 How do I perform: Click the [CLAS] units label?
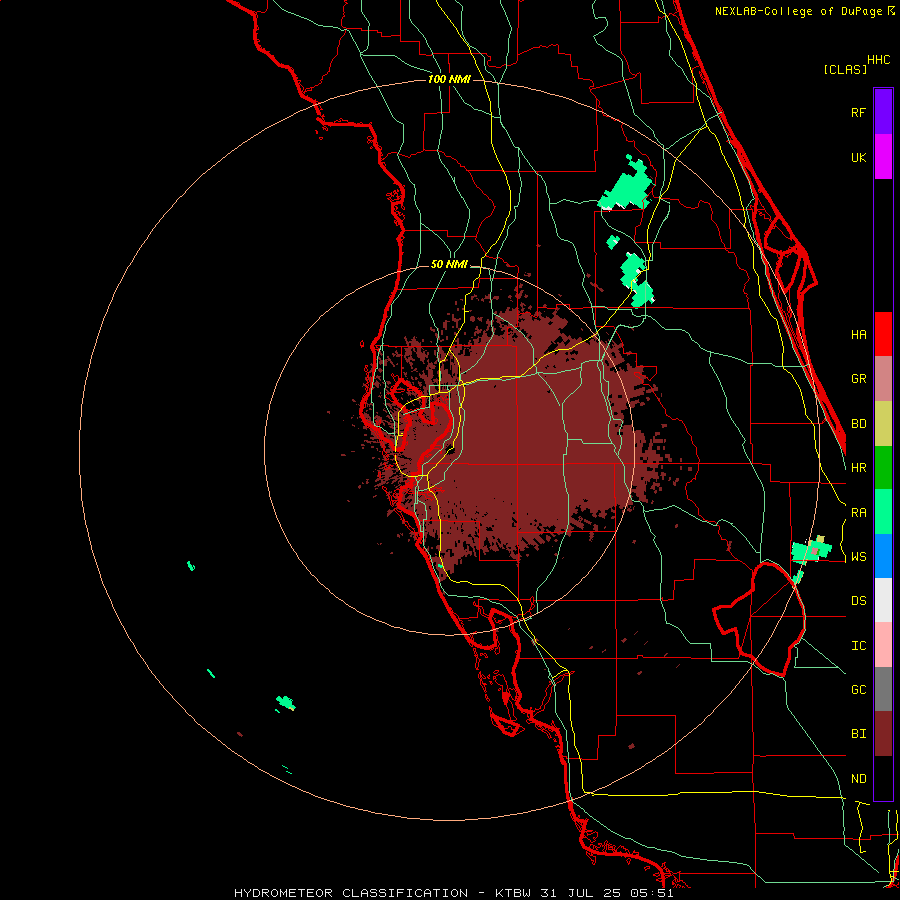coord(845,69)
